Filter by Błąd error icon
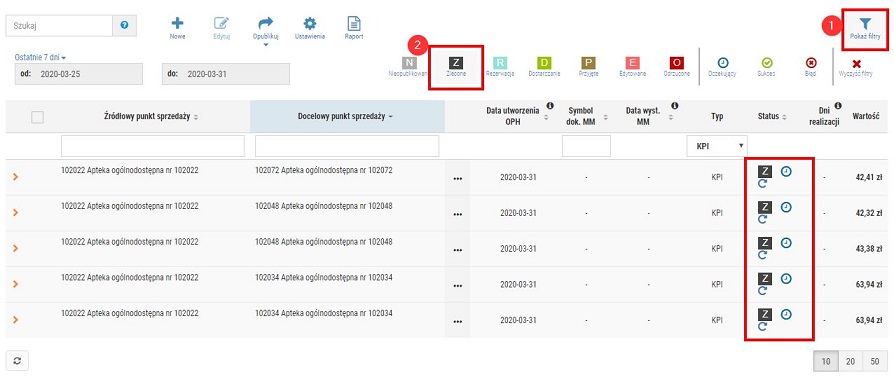The height and width of the screenshot is (382, 894). [811, 63]
